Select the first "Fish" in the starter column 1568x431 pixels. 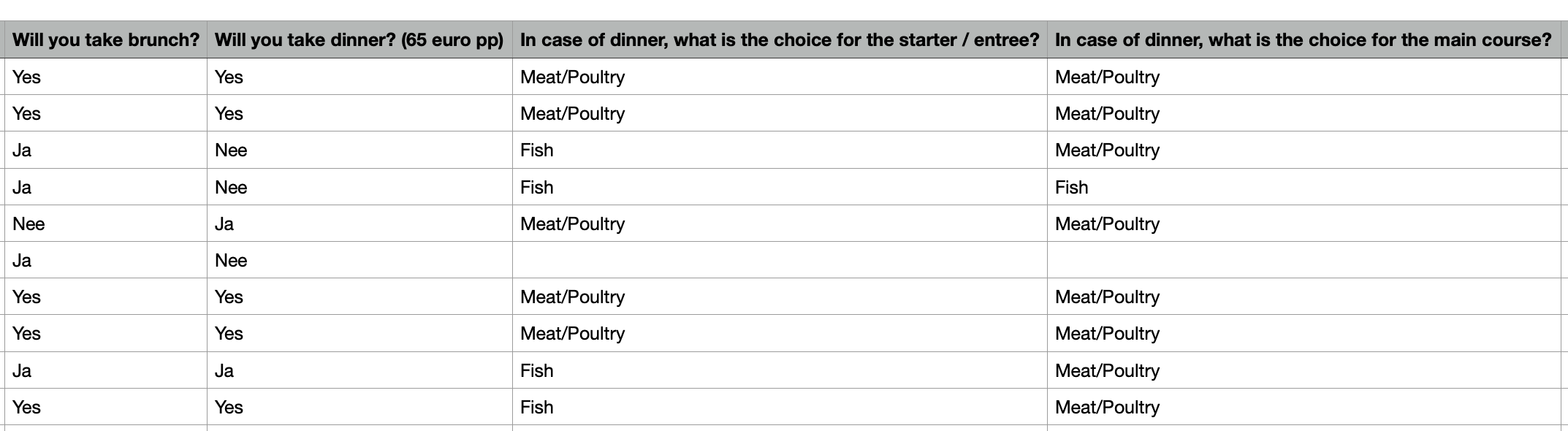(536, 150)
